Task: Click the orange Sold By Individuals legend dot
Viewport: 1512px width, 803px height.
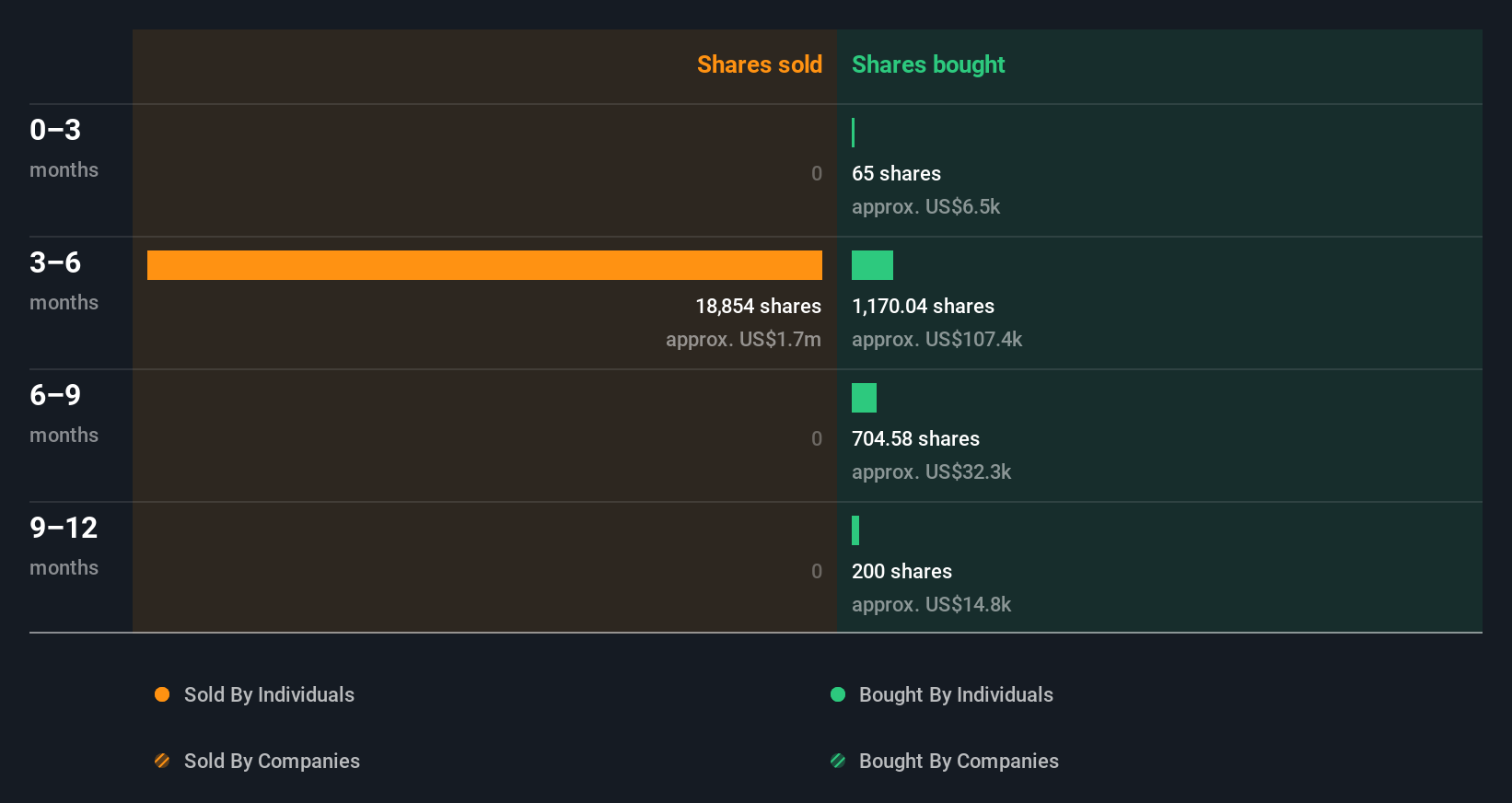Action: (x=162, y=694)
